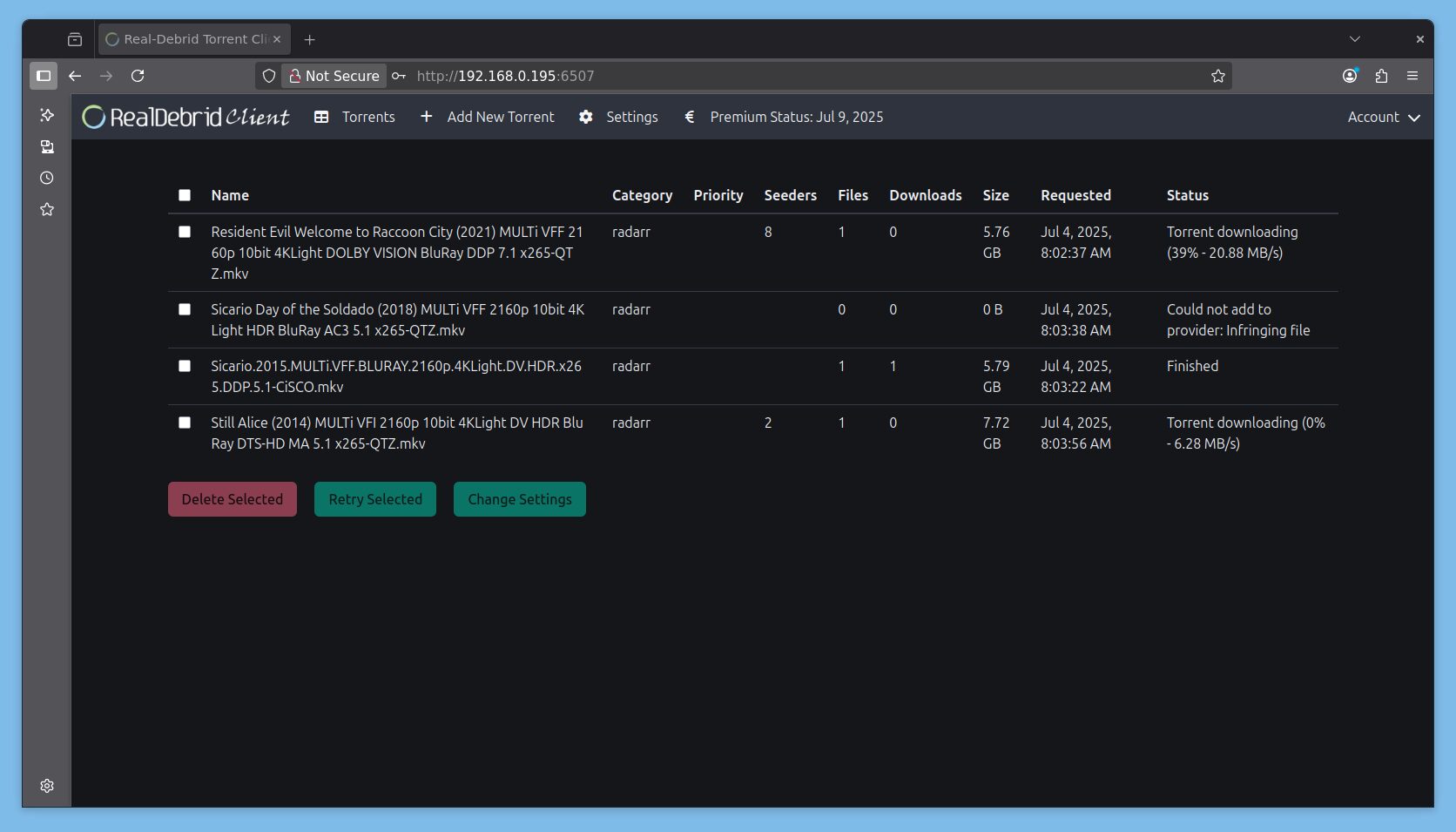Close the browser window

tap(1419, 39)
